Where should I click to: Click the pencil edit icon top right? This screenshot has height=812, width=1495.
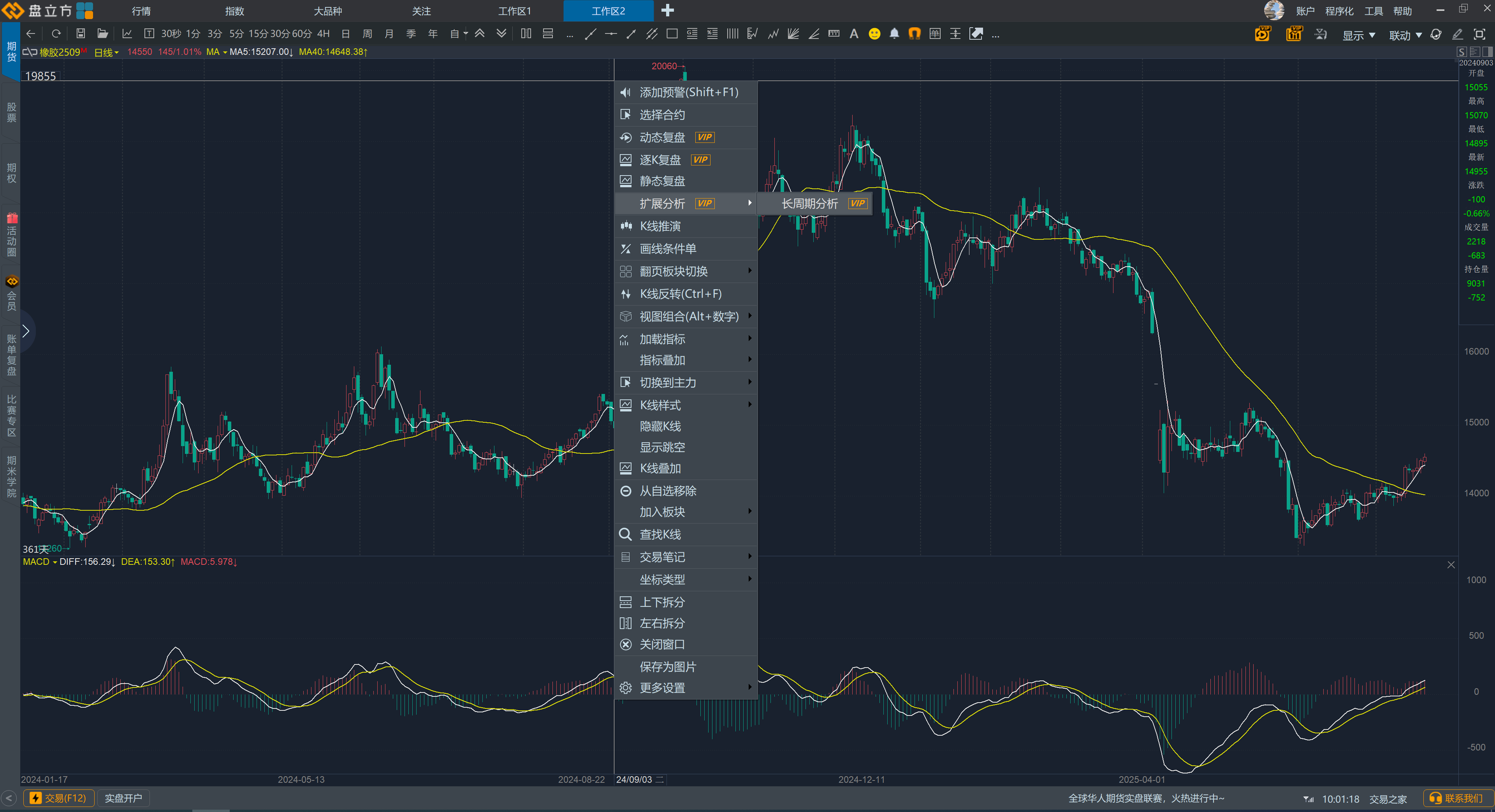pyautogui.click(x=1457, y=34)
